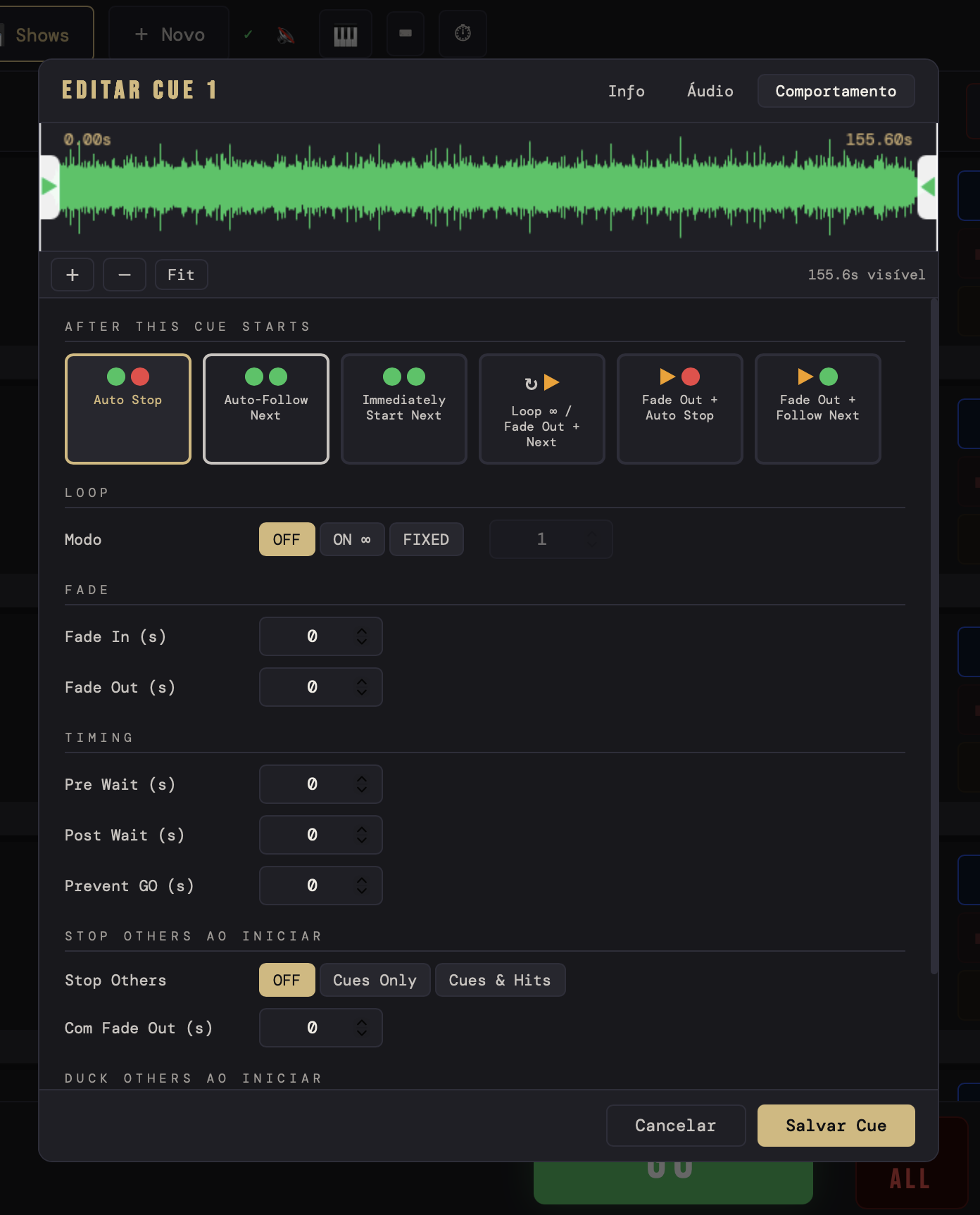Adjust the Fade Out stepper arrows
Image resolution: width=980 pixels, height=1215 pixels.
tap(362, 687)
